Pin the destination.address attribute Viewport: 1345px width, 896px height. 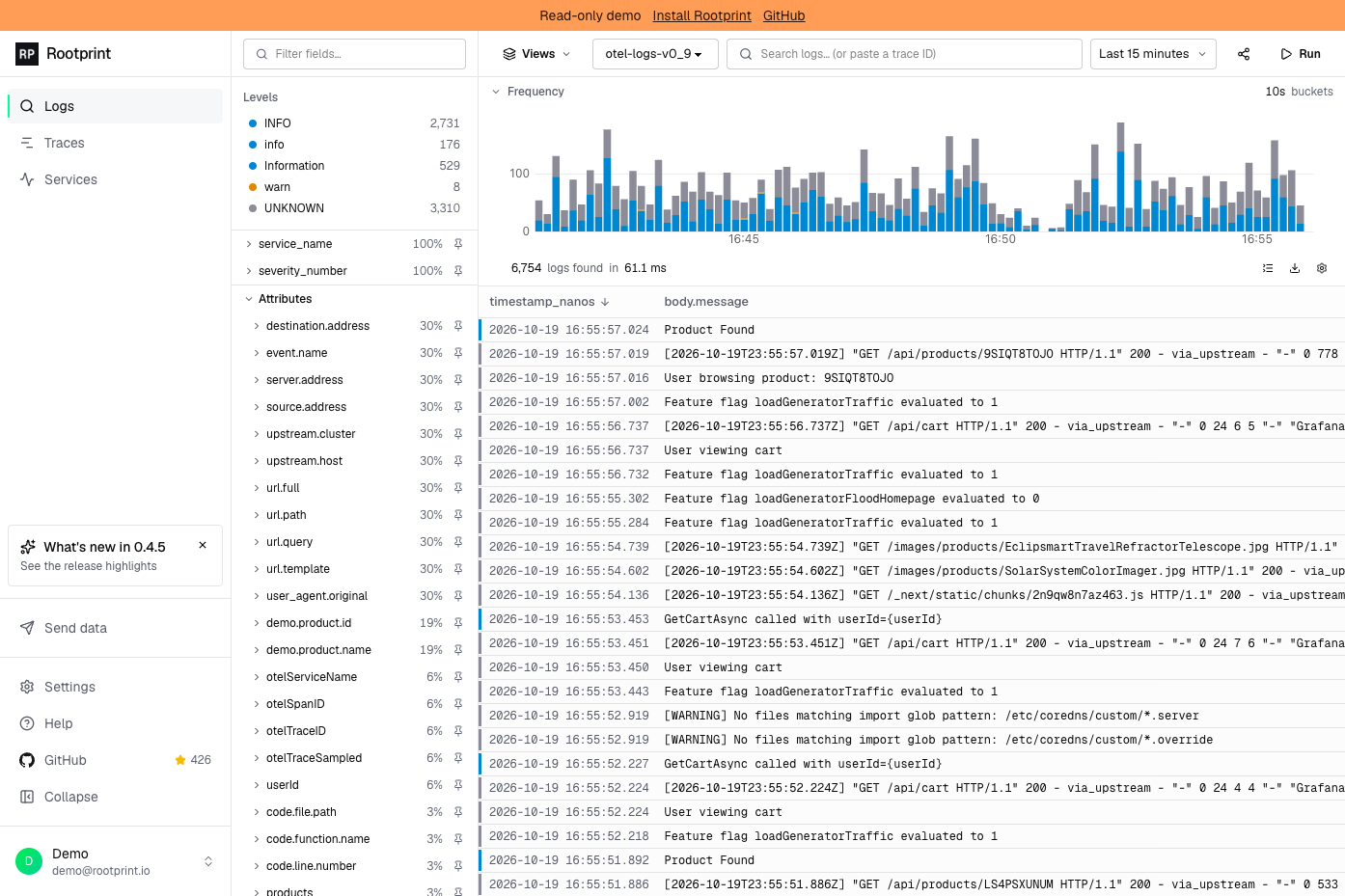point(458,326)
